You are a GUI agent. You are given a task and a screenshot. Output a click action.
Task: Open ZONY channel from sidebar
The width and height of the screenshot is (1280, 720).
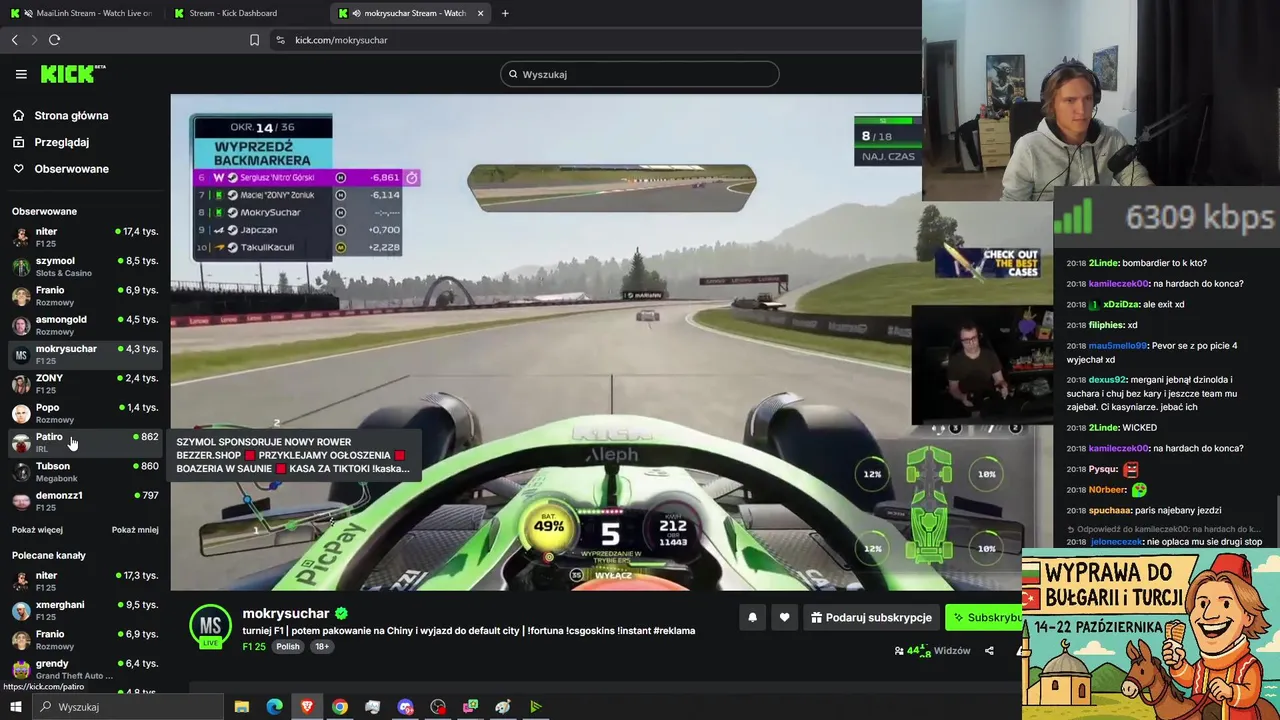[85, 384]
